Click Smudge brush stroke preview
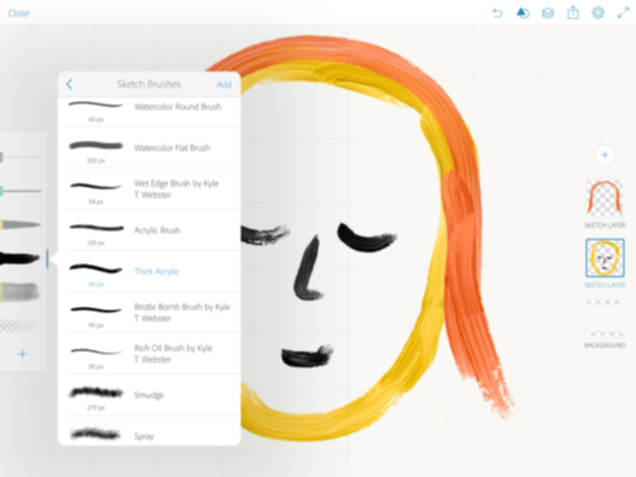Image resolution: width=636 pixels, height=477 pixels. [x=96, y=393]
